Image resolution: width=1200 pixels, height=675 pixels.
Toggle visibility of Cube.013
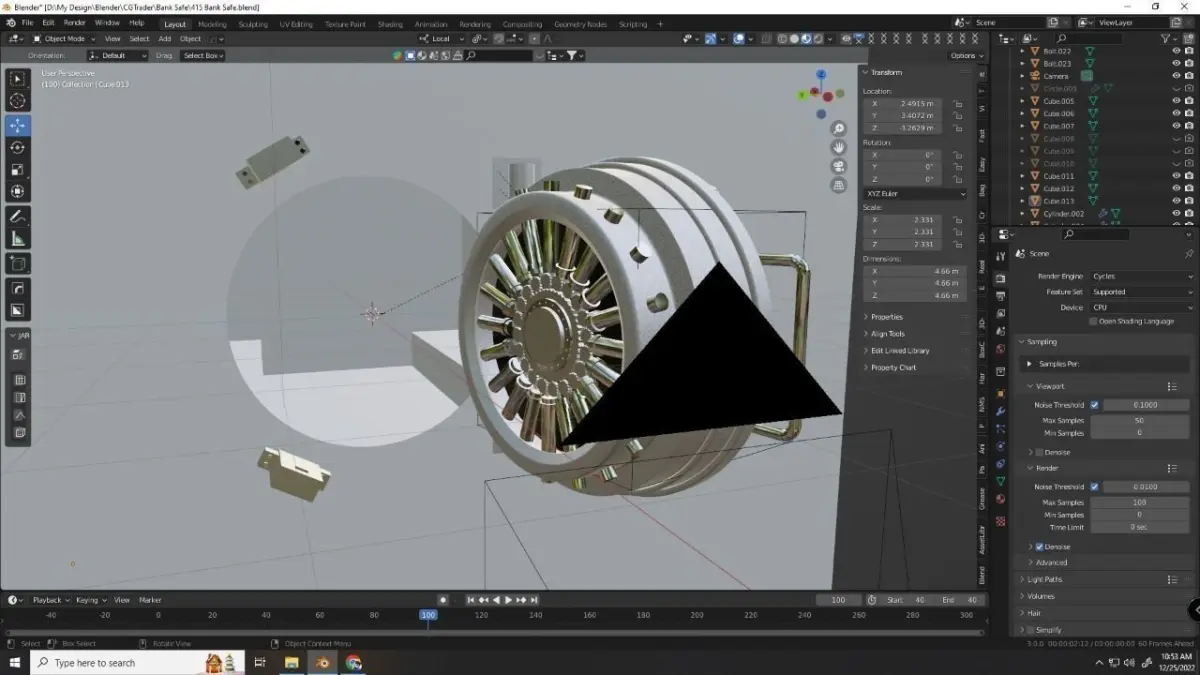point(1176,201)
